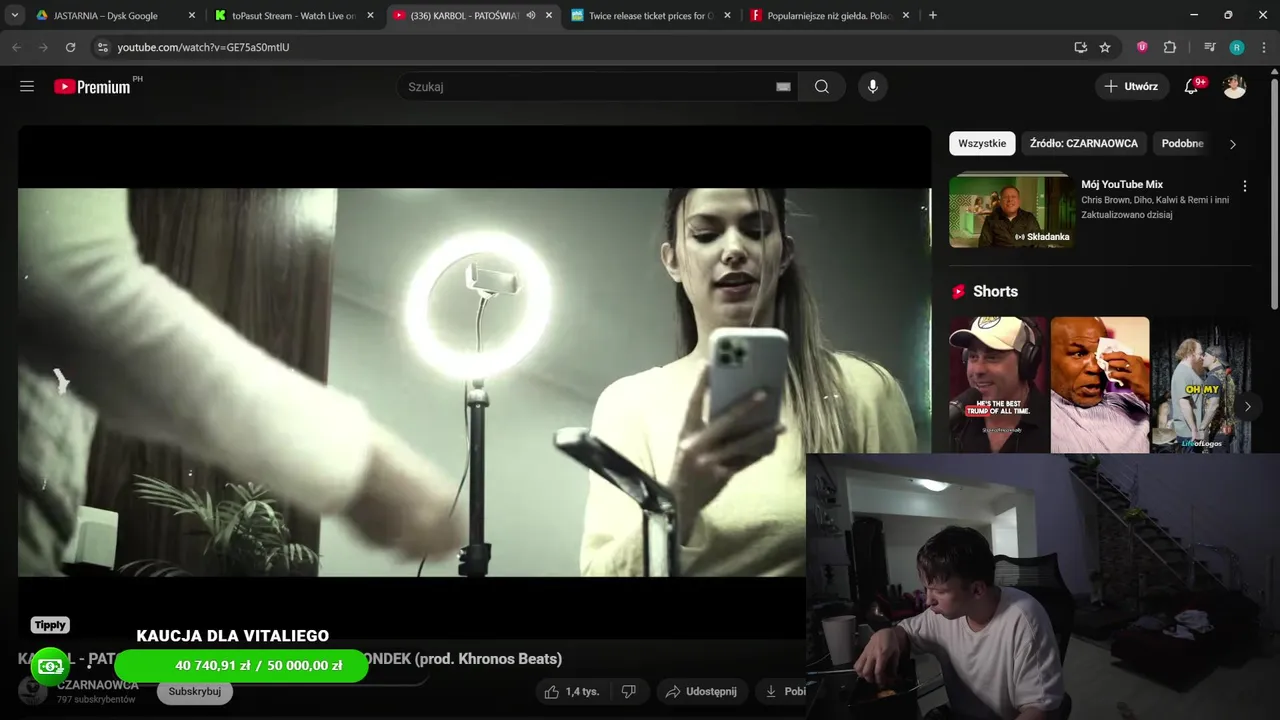Viewport: 1280px width, 720px height.
Task: Click the Tipply donation goal progress bar
Action: (x=241, y=666)
